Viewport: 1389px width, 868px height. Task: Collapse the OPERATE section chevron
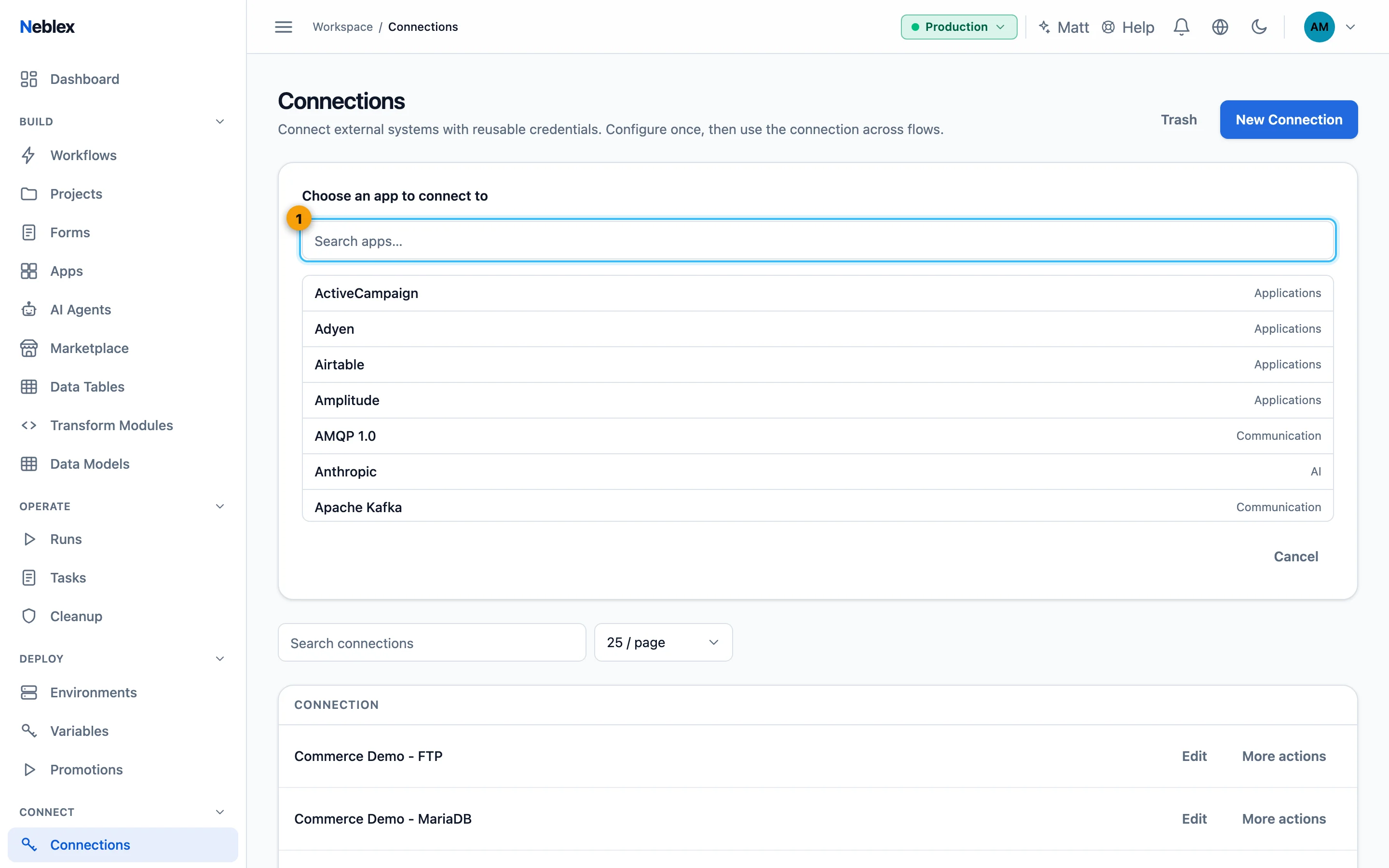pyautogui.click(x=219, y=506)
